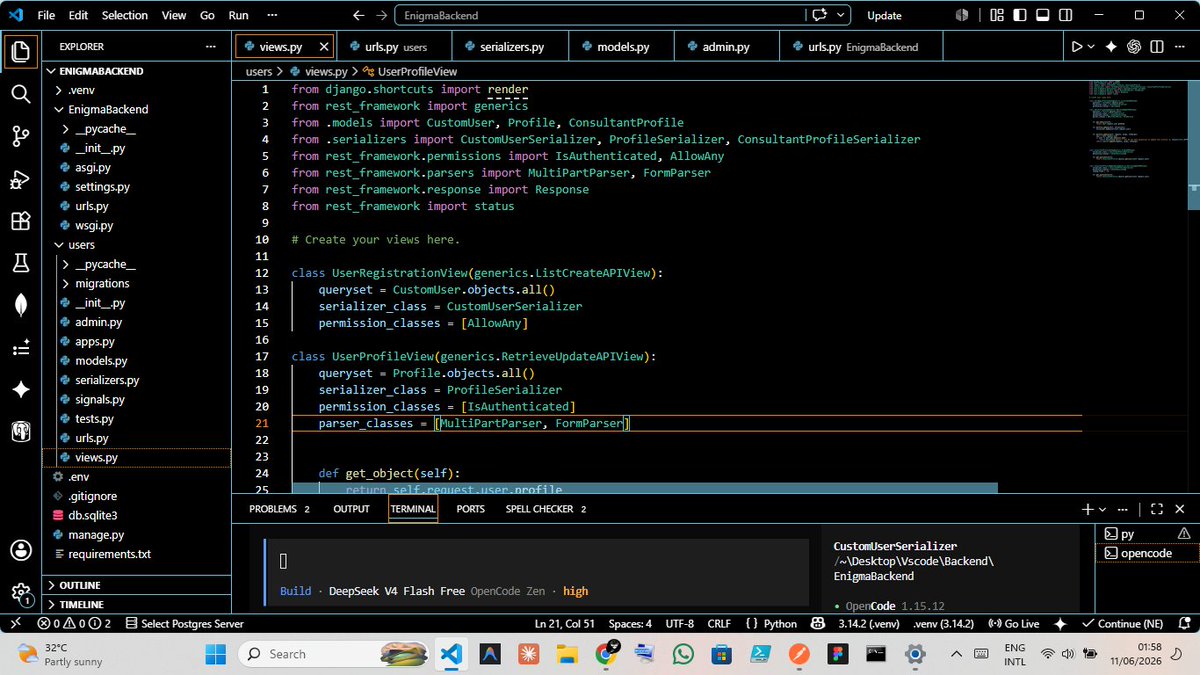Switch to the admin.py tab
This screenshot has width=1200, height=675.
click(725, 47)
